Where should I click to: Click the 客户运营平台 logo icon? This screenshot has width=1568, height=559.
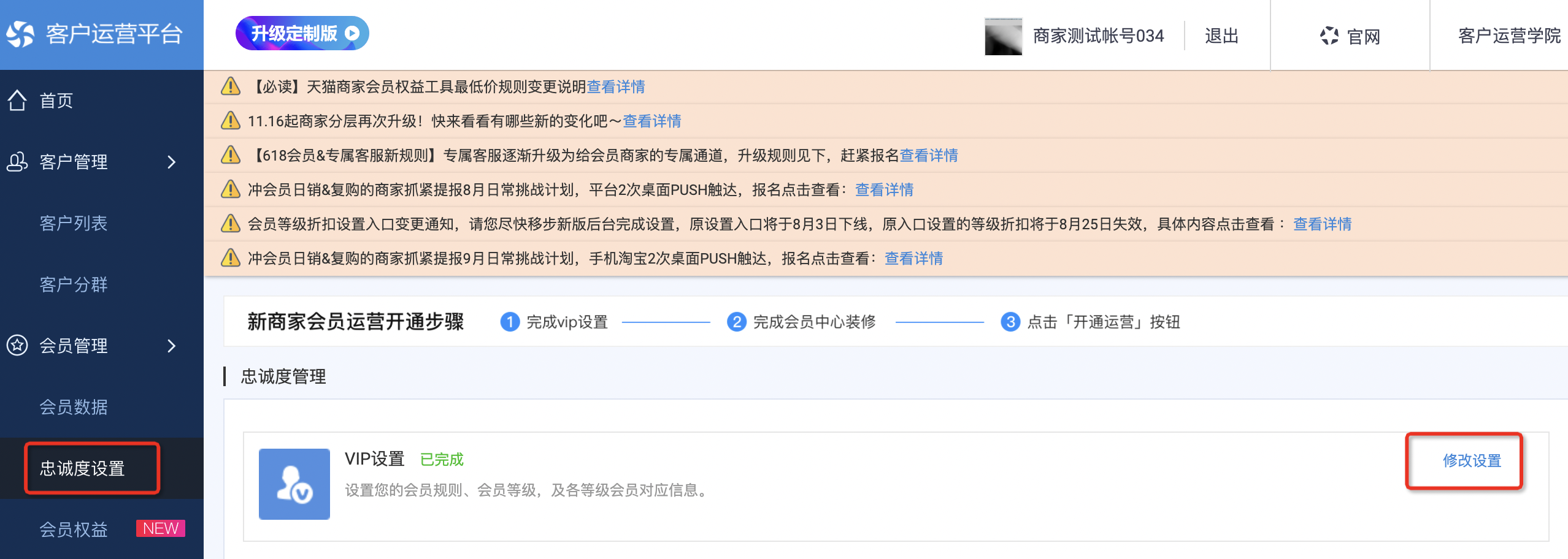(21, 34)
